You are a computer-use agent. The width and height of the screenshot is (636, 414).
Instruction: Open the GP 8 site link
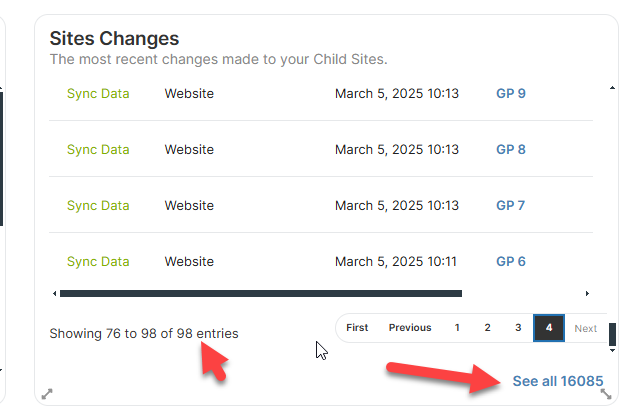tap(511, 150)
